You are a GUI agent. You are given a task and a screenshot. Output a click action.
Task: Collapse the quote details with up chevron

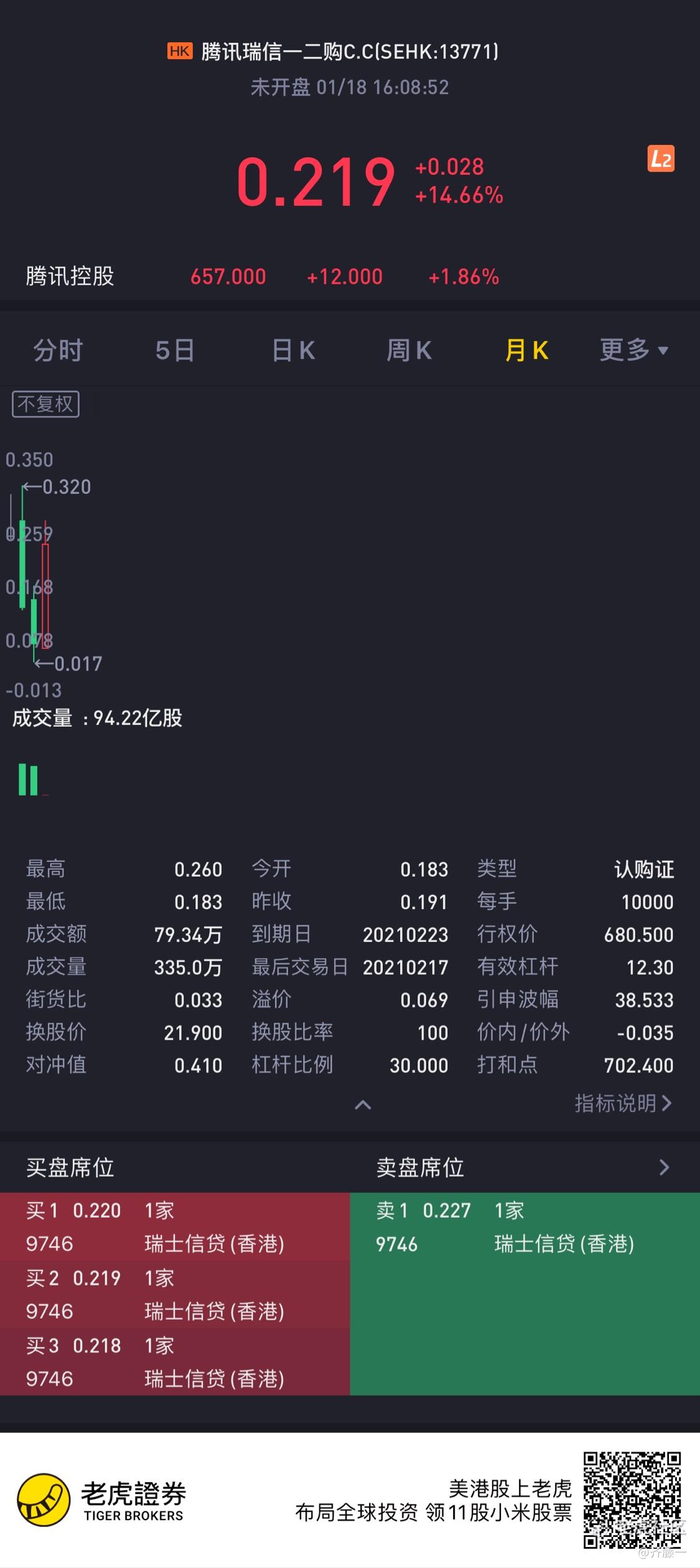[x=363, y=1105]
